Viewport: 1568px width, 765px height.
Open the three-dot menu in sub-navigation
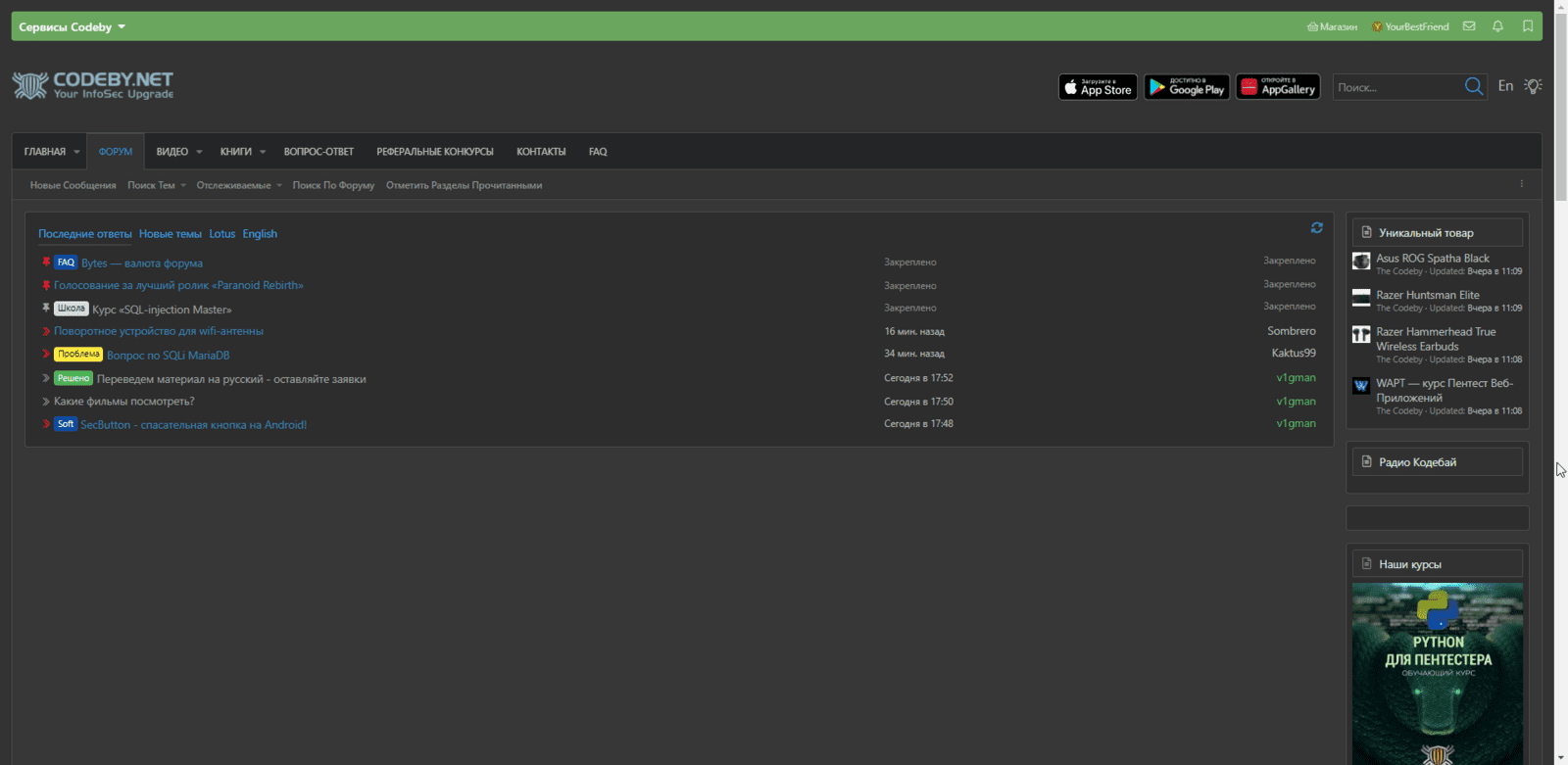1521,184
